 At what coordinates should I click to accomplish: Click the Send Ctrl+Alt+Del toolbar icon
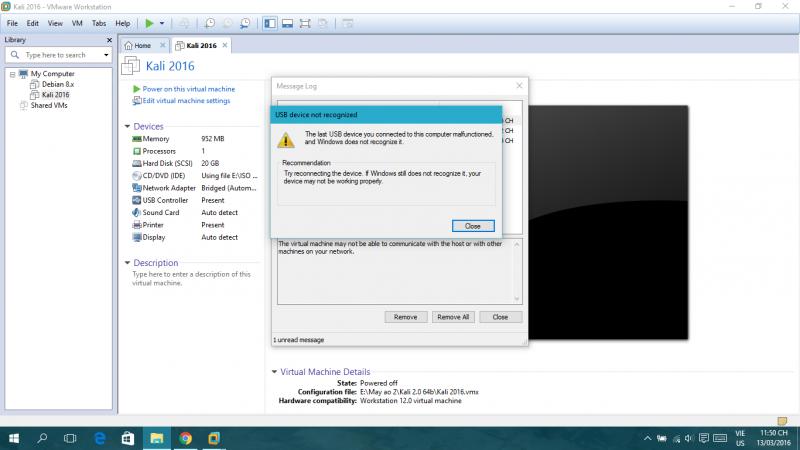pyautogui.click(x=184, y=23)
